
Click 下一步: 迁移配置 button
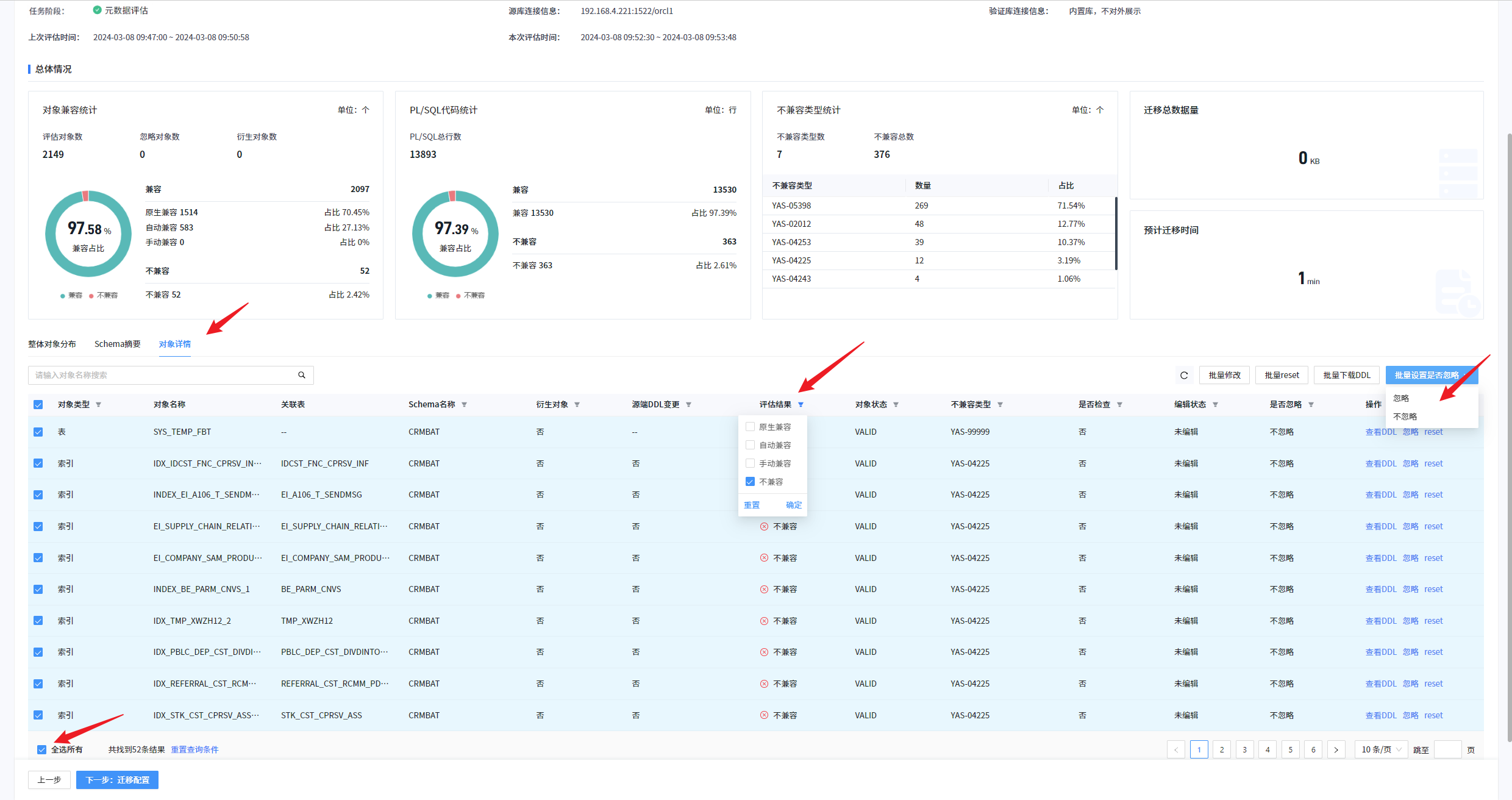[117, 780]
